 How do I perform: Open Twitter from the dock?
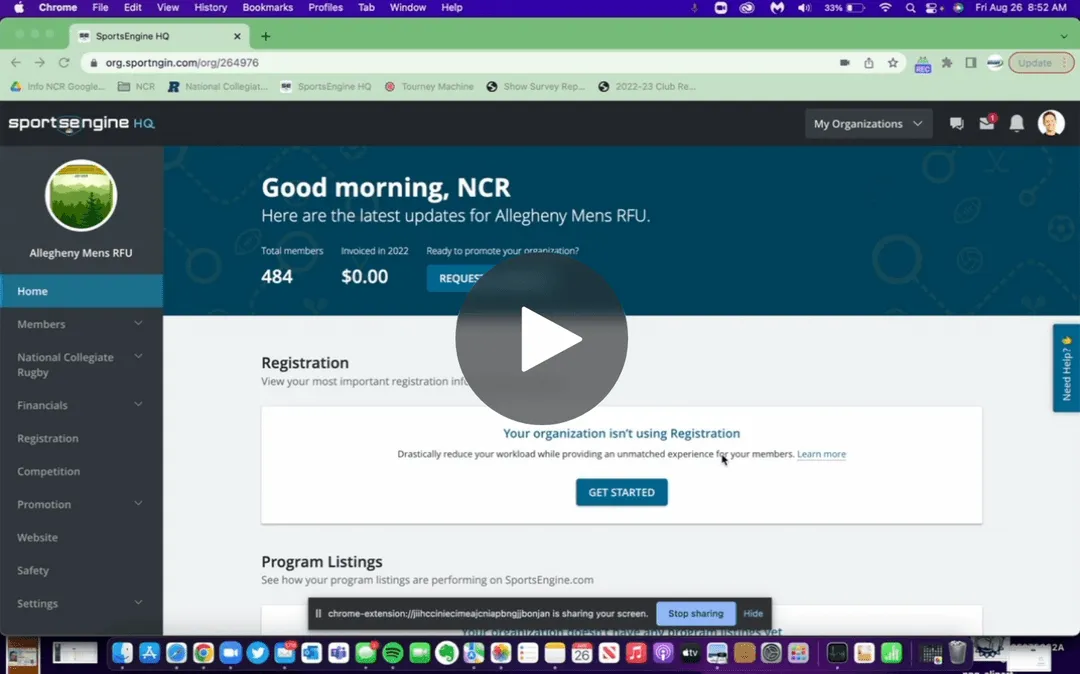[x=258, y=653]
